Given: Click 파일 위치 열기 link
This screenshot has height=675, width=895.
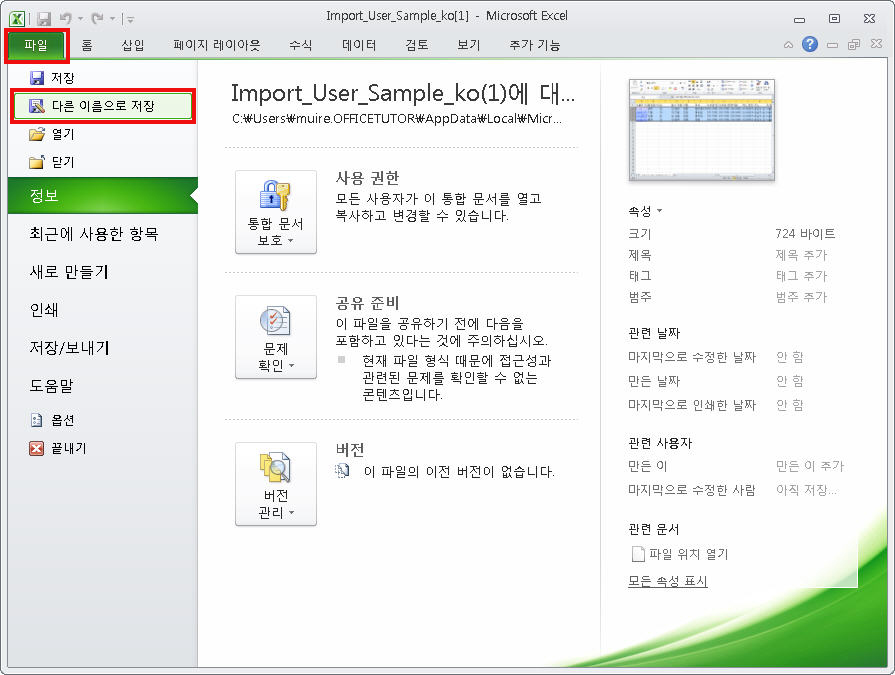Looking at the screenshot, I should point(680,554).
